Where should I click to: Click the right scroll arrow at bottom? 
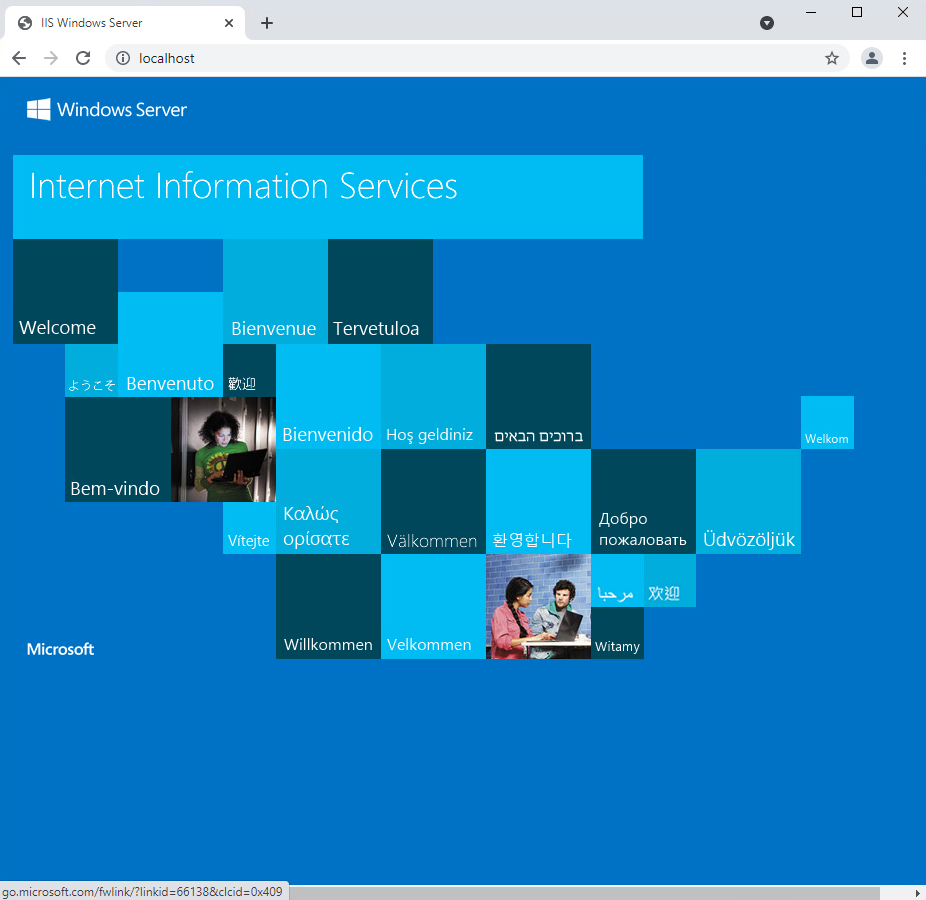tap(917, 892)
